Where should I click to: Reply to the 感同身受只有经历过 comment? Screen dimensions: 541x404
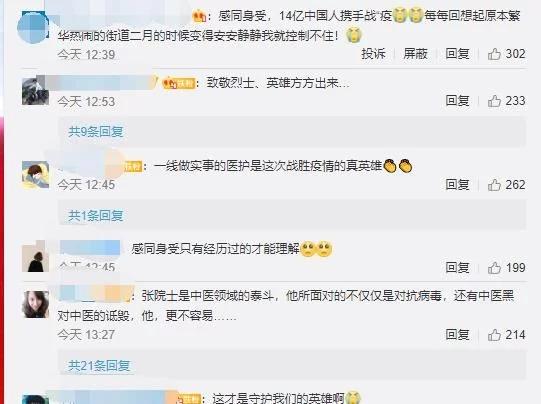458,267
